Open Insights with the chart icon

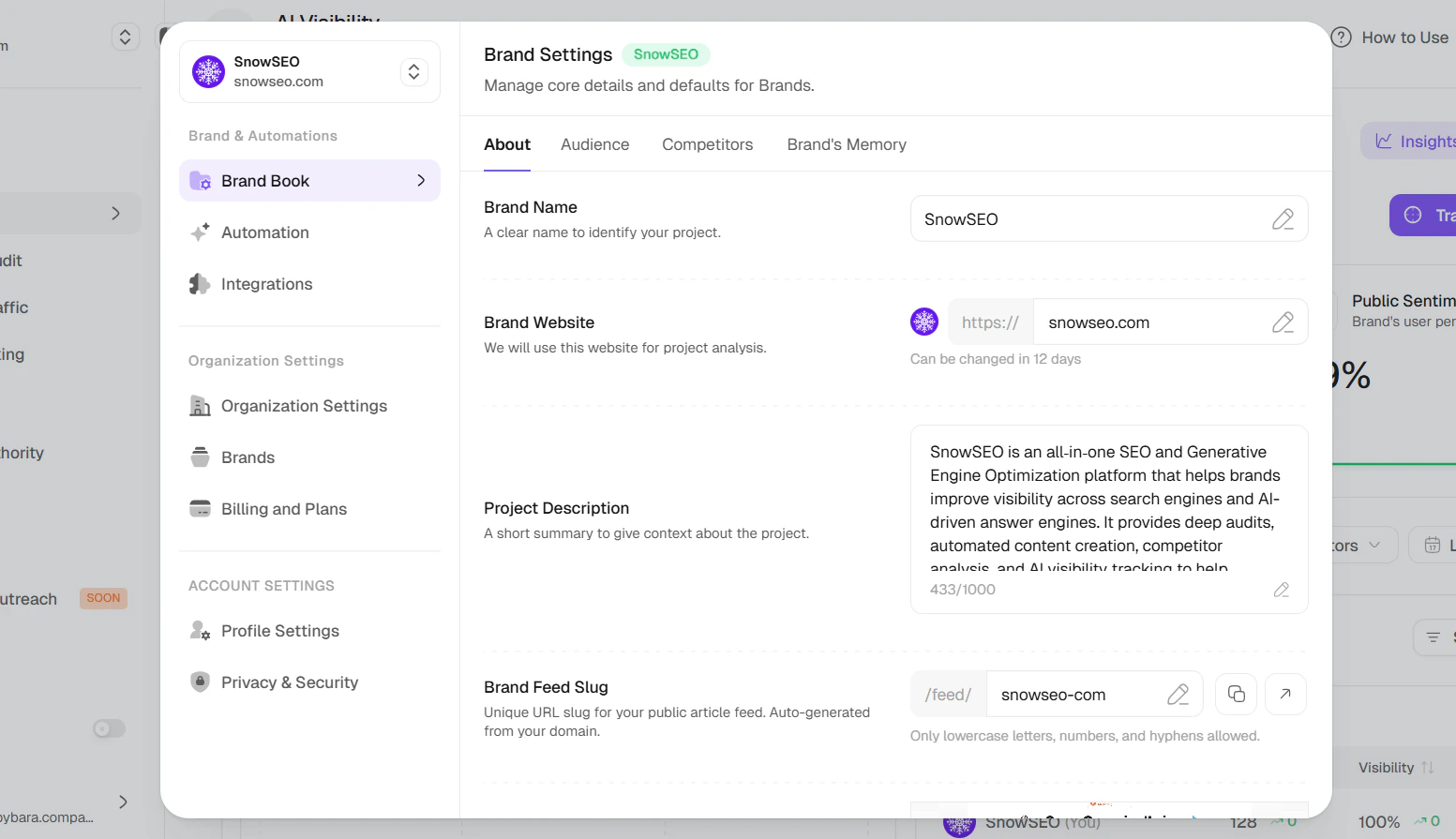coord(1385,140)
